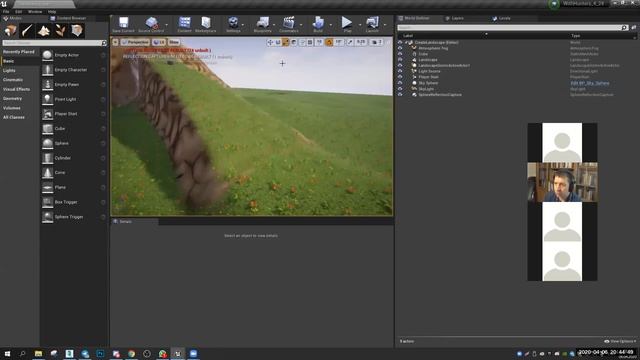Click Save Current in the toolbar

pos(123,24)
